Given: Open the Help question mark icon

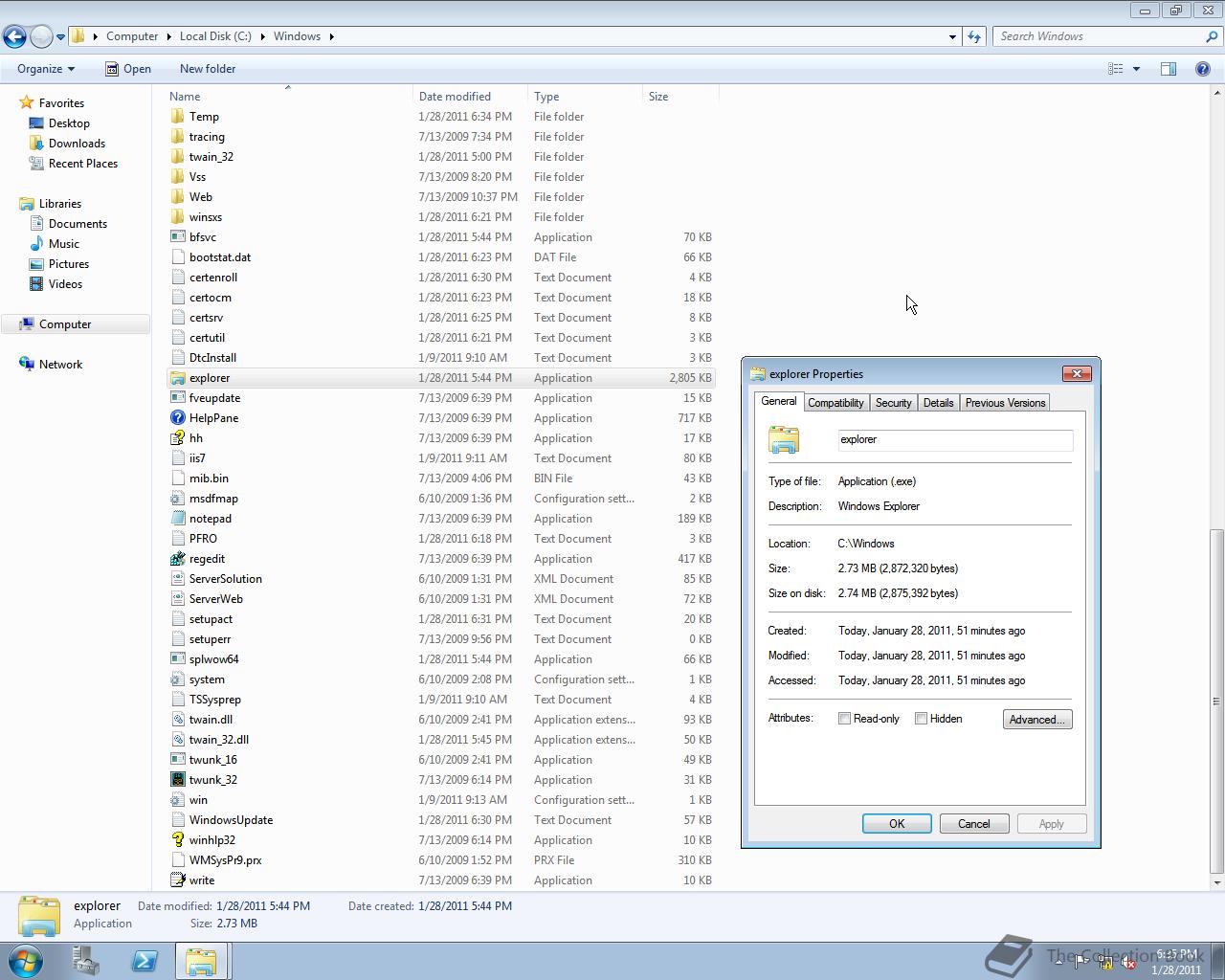Looking at the screenshot, I should point(1203,69).
